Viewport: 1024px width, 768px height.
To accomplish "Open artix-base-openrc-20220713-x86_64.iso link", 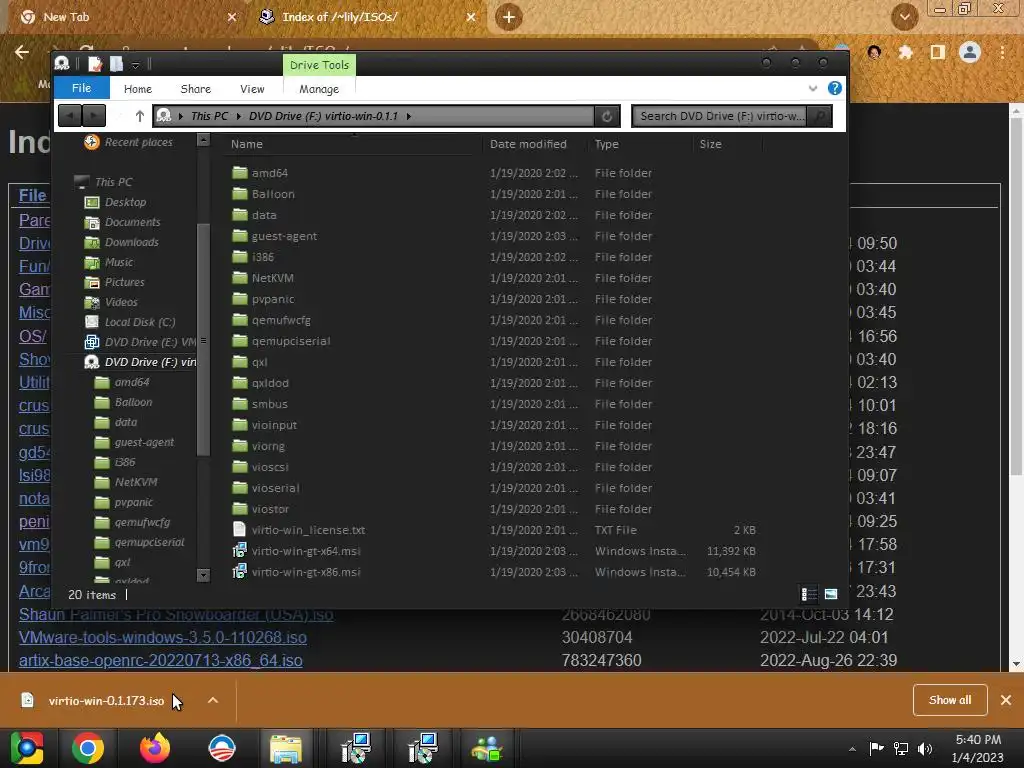I will point(161,660).
